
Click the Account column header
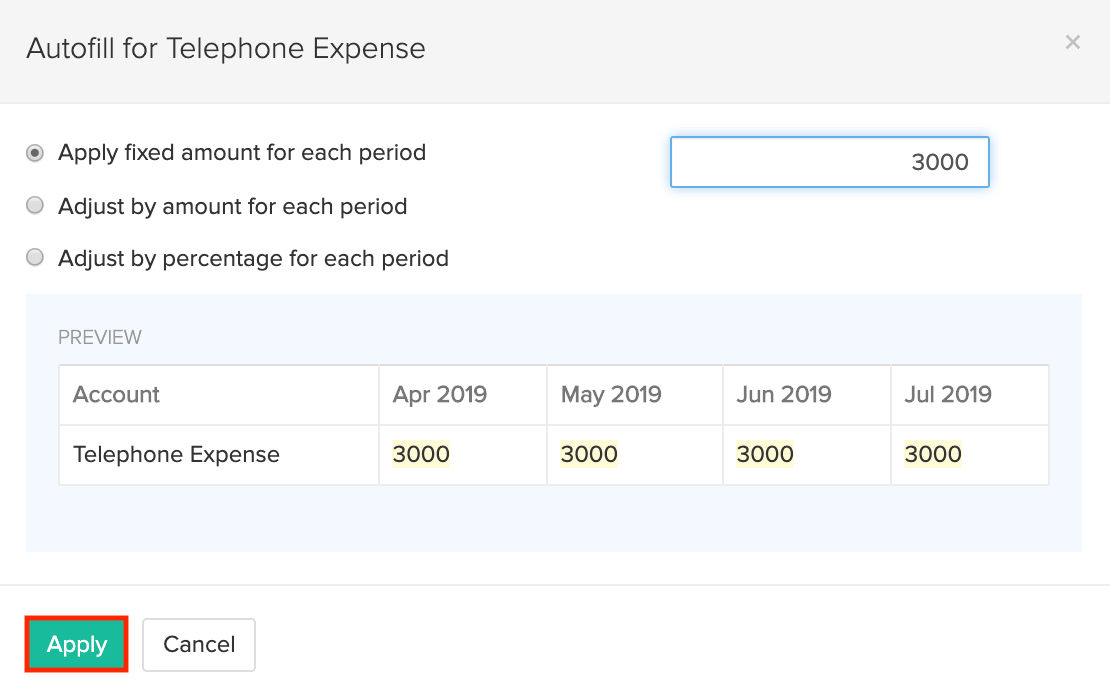[116, 394]
